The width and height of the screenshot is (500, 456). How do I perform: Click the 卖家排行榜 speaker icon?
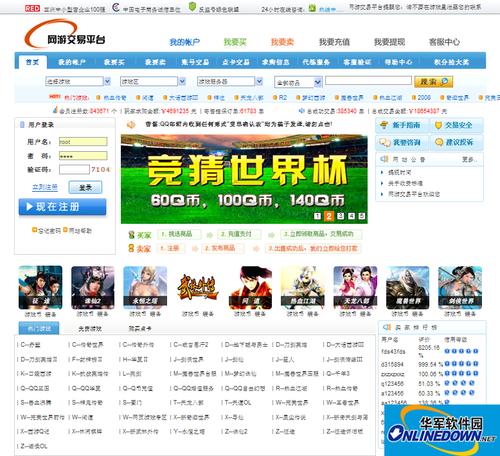[x=387, y=327]
